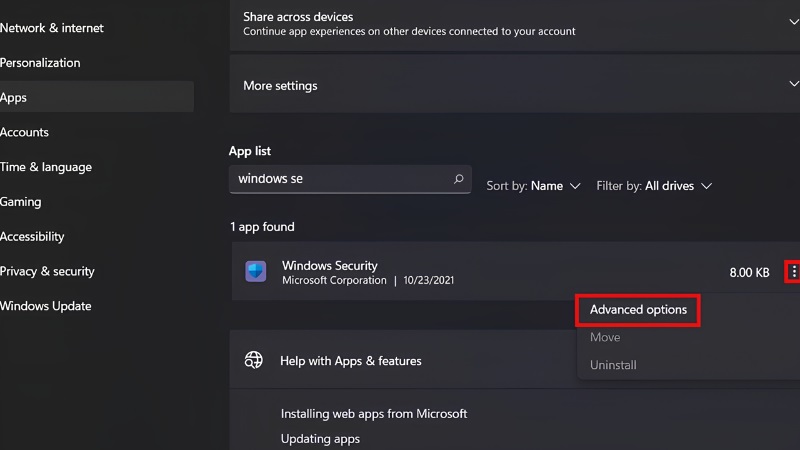Open the Windows Security three-dot menu
The image size is (800, 450).
click(793, 272)
